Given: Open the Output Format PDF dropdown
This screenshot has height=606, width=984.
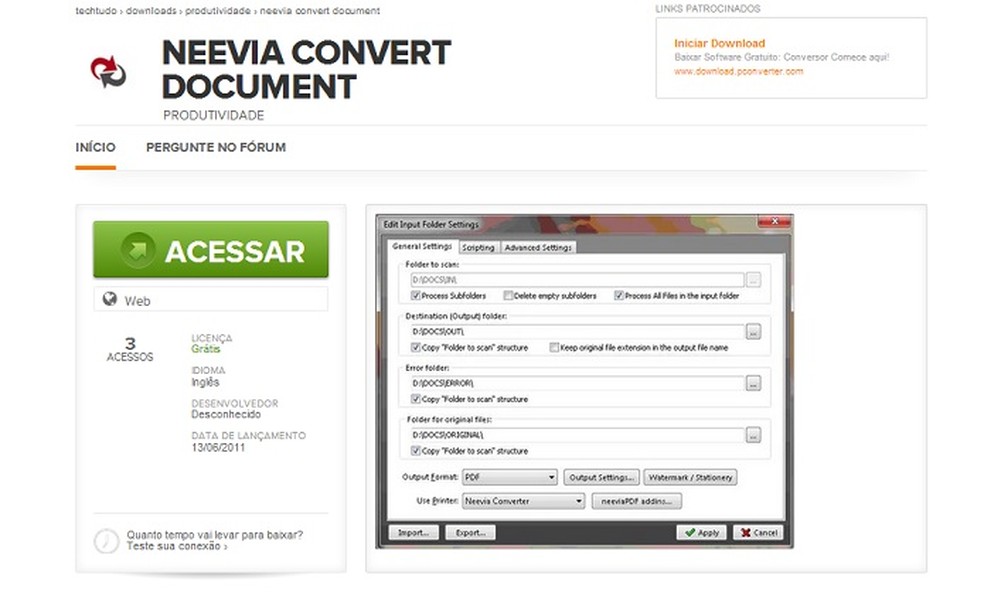Looking at the screenshot, I should (510, 477).
